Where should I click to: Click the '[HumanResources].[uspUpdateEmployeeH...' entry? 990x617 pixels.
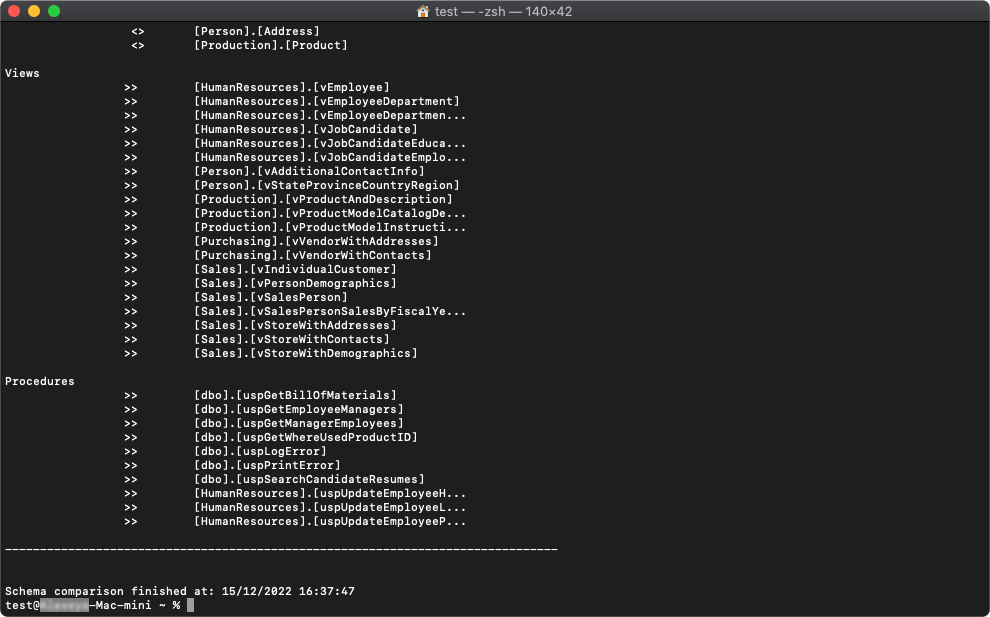330,493
